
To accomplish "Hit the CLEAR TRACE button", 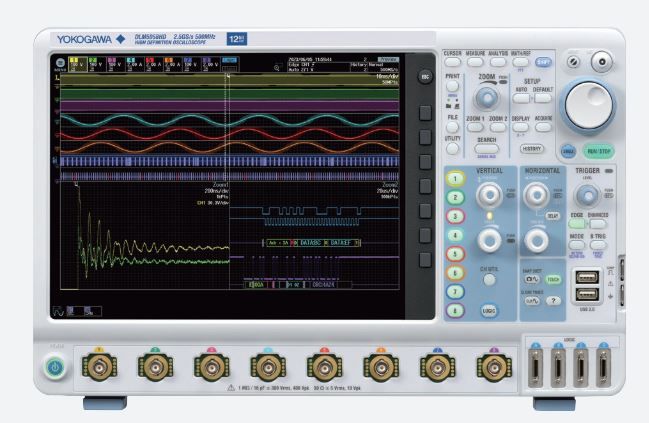I will coord(531,301).
